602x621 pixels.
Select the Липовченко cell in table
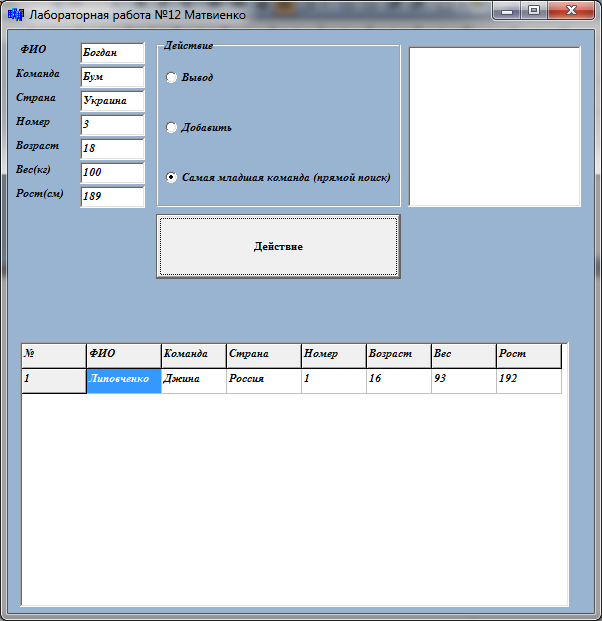[x=124, y=380]
